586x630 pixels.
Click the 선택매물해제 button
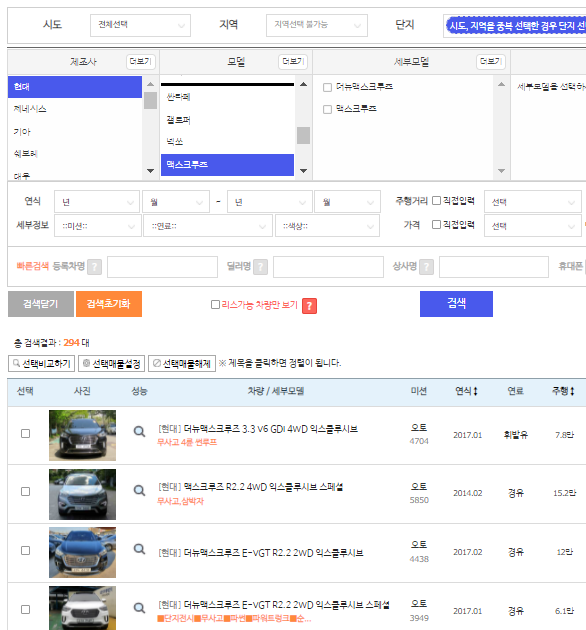click(x=182, y=364)
